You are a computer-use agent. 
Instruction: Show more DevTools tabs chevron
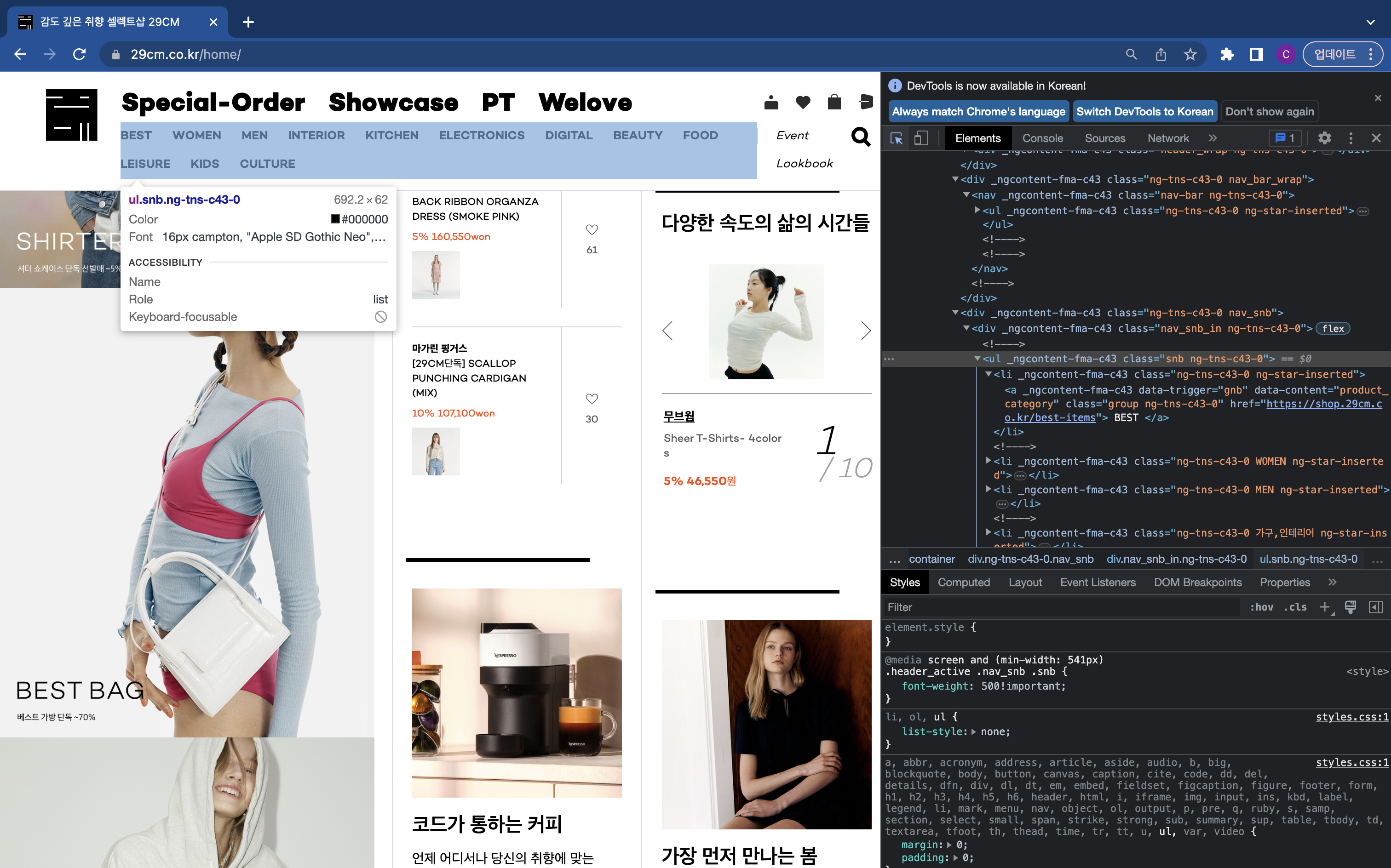tap(1213, 138)
